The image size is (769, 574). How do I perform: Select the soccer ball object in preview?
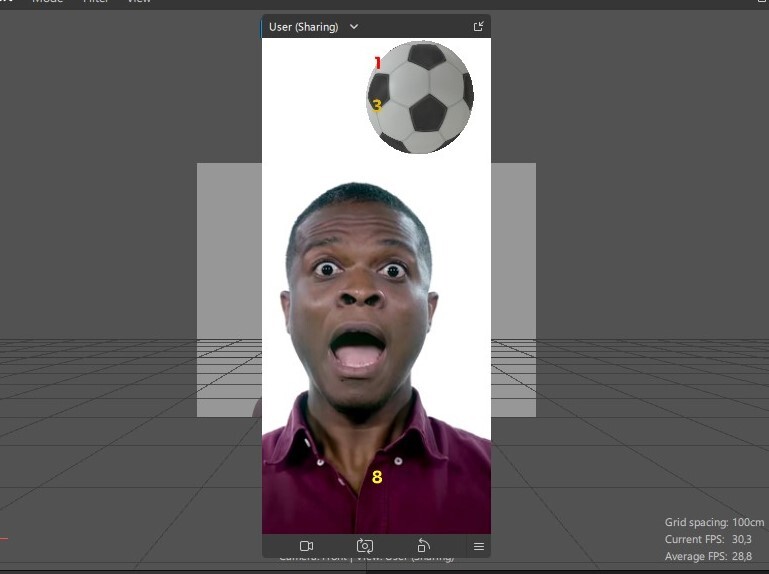[x=420, y=97]
